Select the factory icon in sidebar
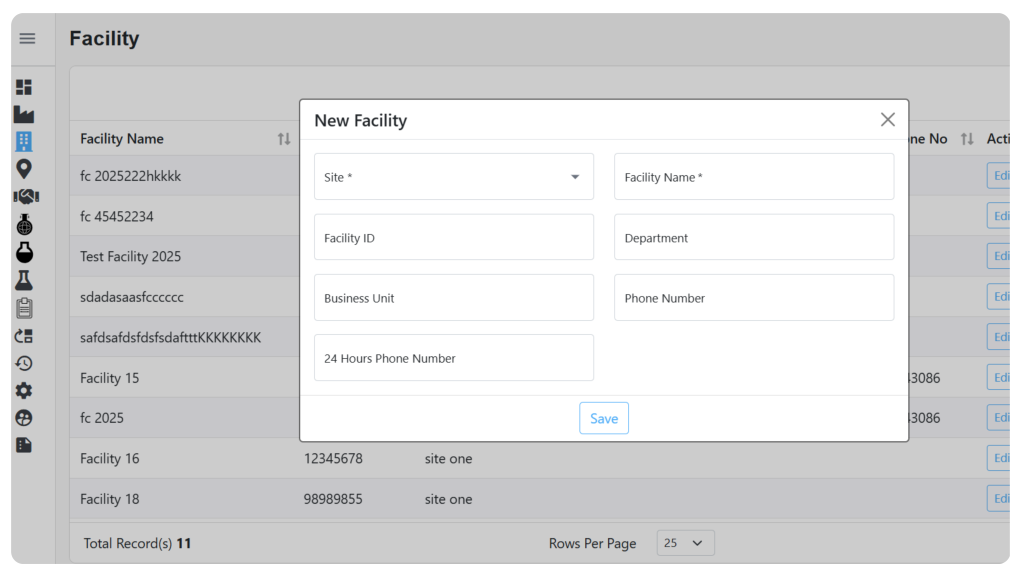Screen dimensions: 1024x576 pyautogui.click(x=24, y=115)
